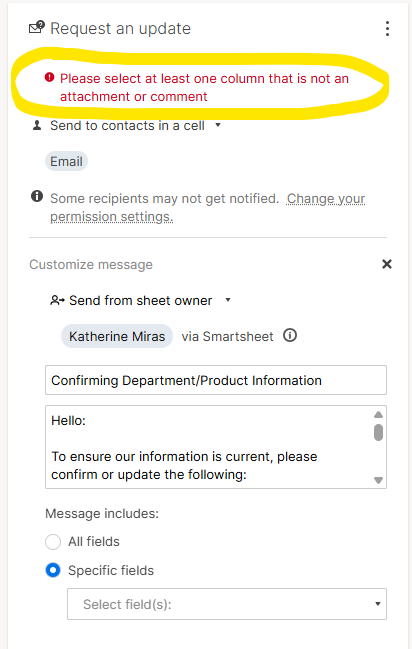
Task: Click the message box scrollbar thumb
Action: pyautogui.click(x=378, y=433)
